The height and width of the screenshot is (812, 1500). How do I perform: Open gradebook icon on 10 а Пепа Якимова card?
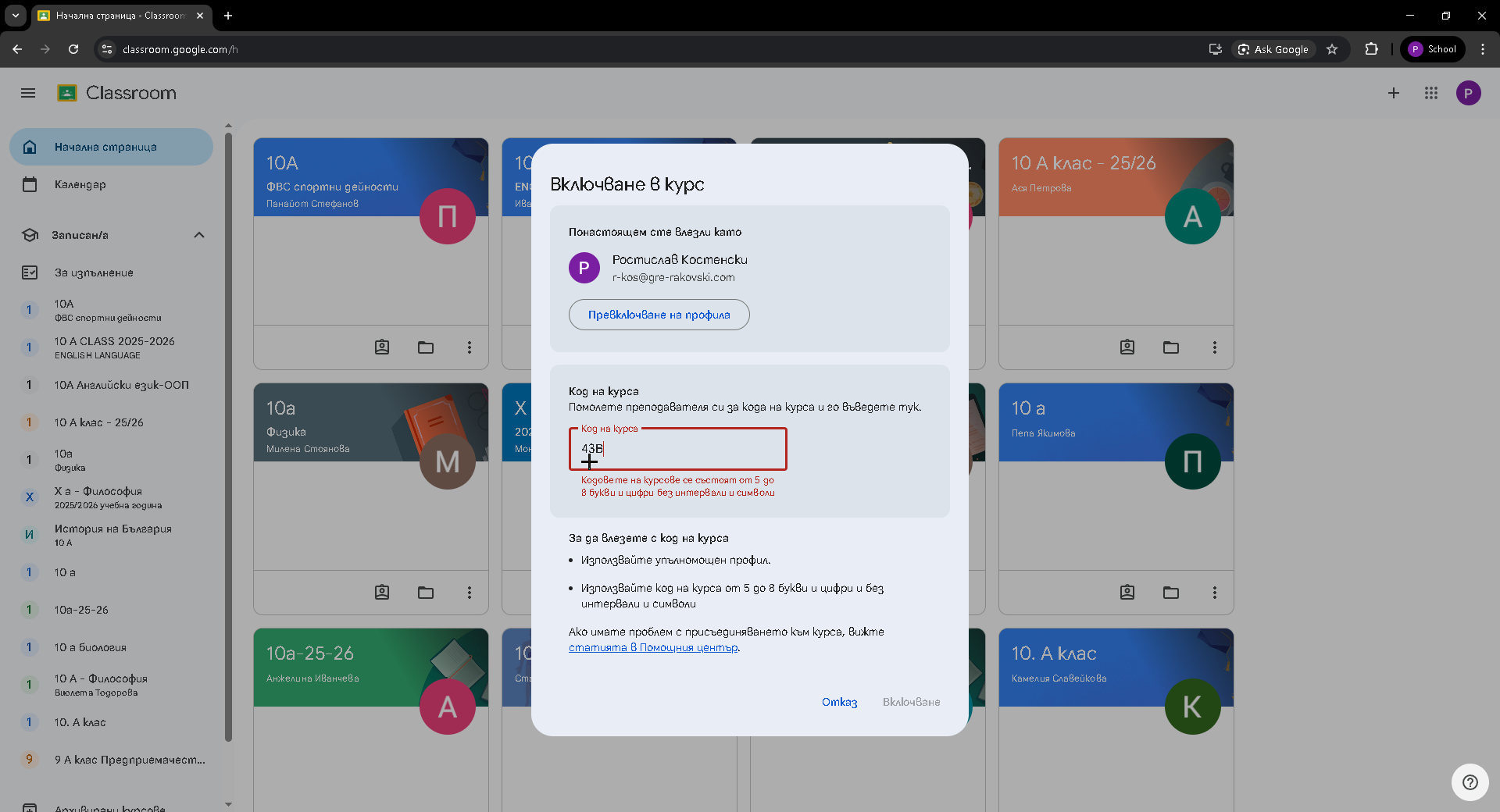tap(1127, 593)
